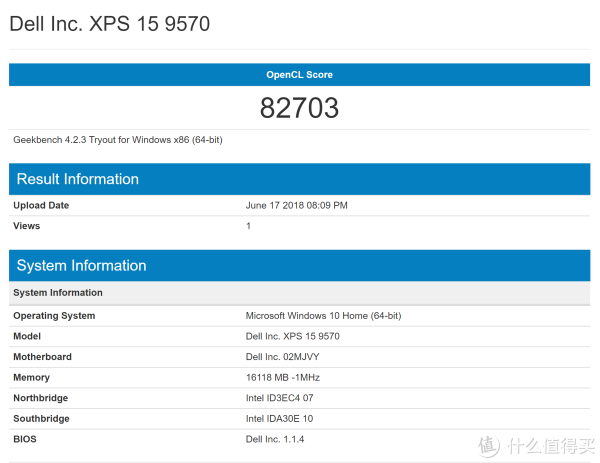This screenshot has width=600, height=463.
Task: Select the BIOS value Dell Inc. 1.1.4
Action: 275,439
